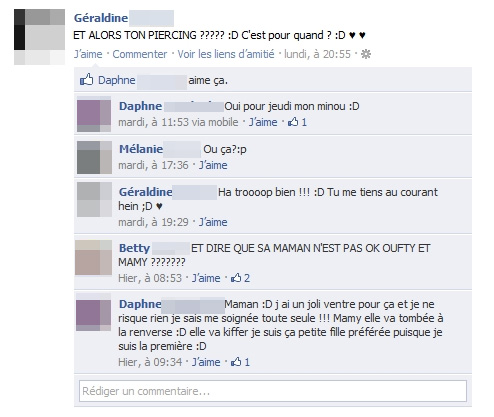The height and width of the screenshot is (417, 494).
Task: Like Mélanie's 'Ou ça?' comment
Action: (x=213, y=165)
